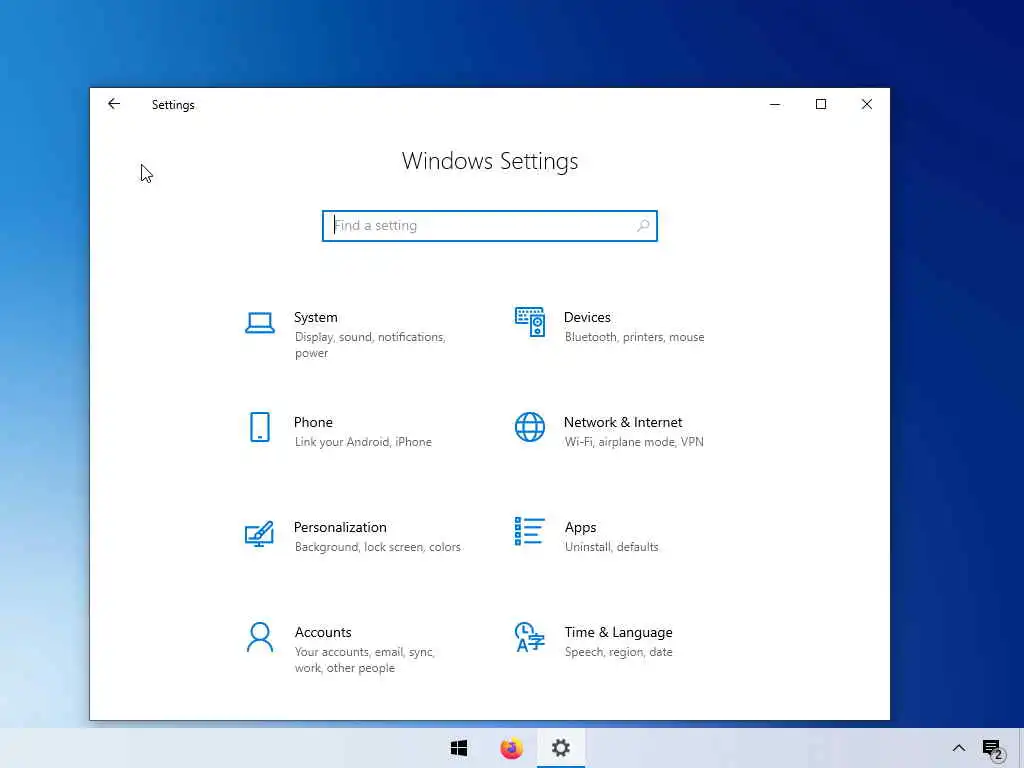The height and width of the screenshot is (768, 1024).
Task: Click the Phone heading
Action: [313, 423]
